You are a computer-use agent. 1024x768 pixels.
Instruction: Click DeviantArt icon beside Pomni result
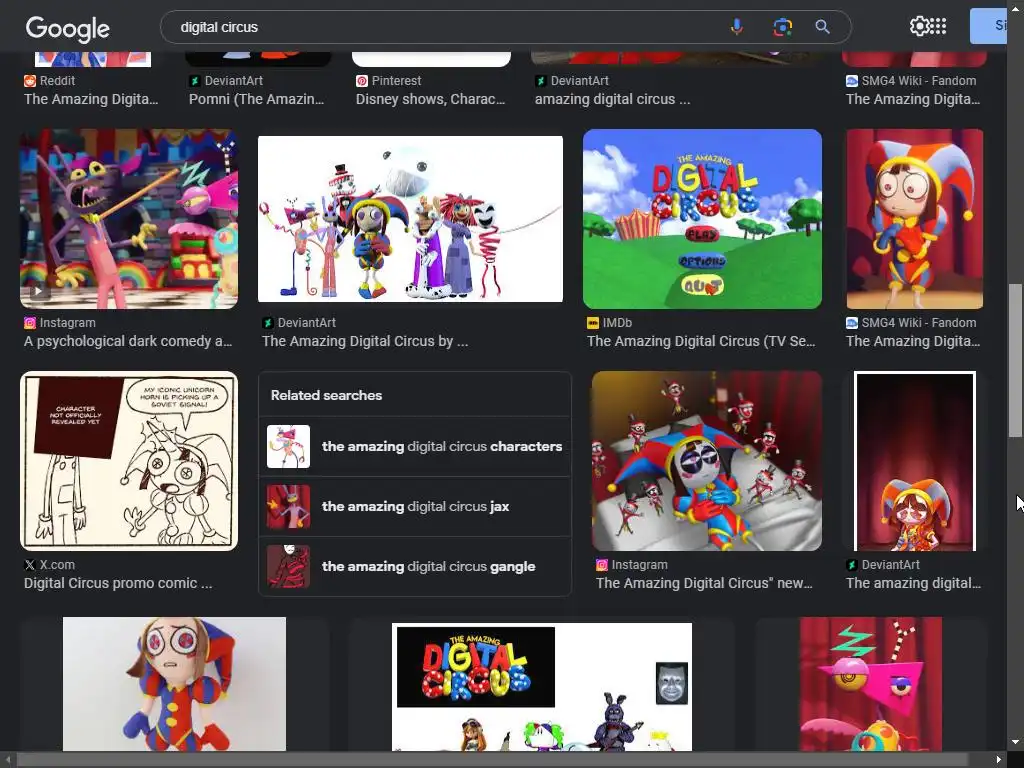(195, 81)
